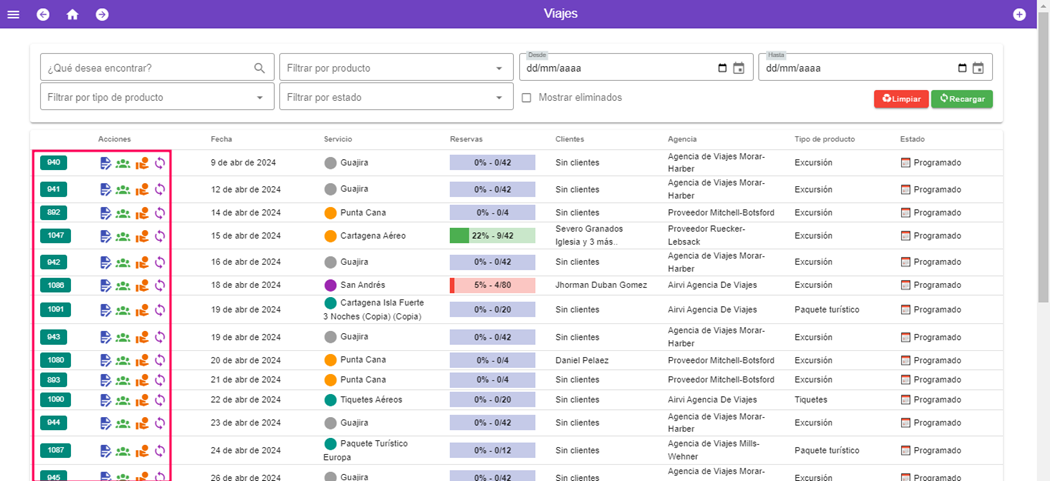The height and width of the screenshot is (481, 1050).
Task: Click the back arrow in header
Action: 43,14
